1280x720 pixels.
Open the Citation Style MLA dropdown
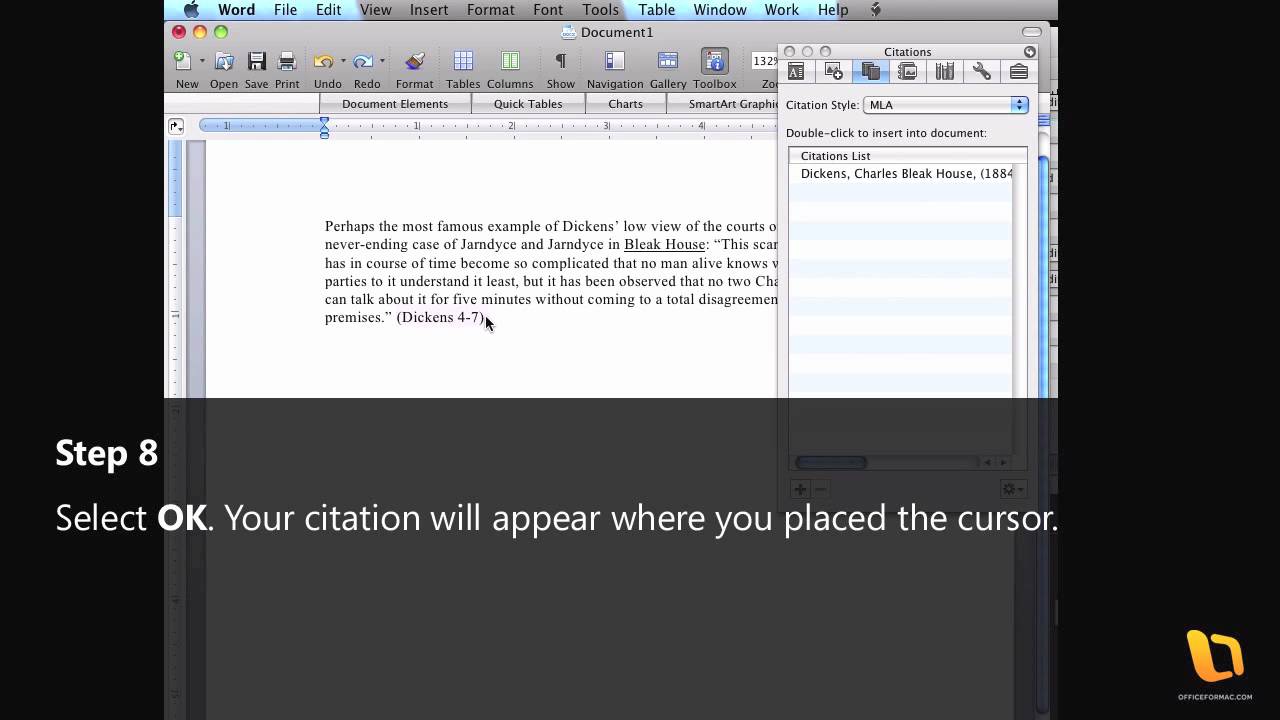pos(945,104)
